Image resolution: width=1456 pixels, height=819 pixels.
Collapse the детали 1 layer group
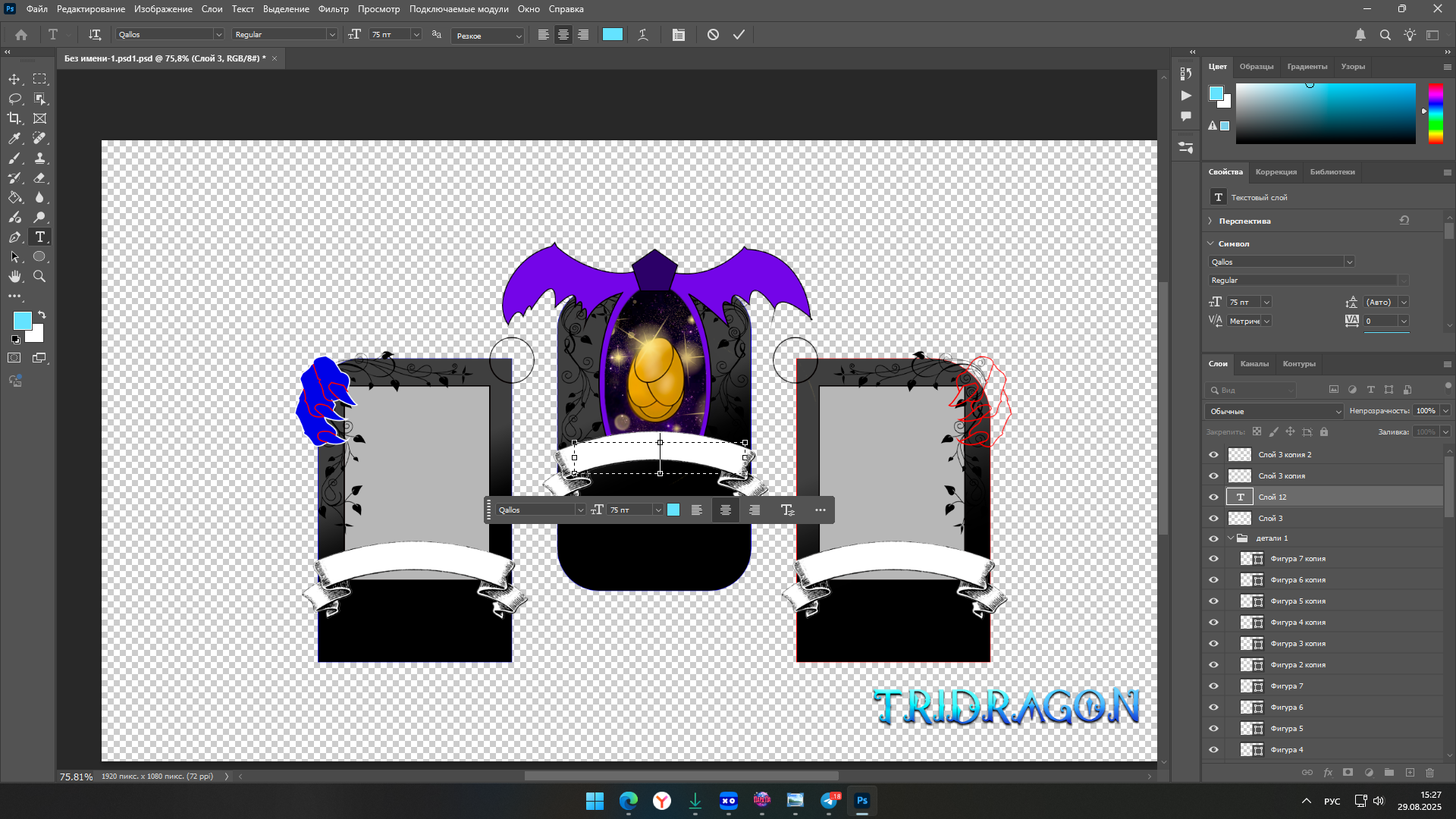[1230, 538]
